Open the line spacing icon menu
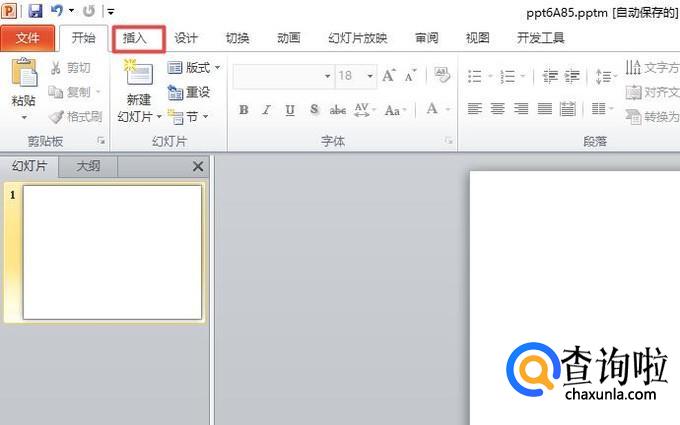The width and height of the screenshot is (680, 425). click(606, 76)
